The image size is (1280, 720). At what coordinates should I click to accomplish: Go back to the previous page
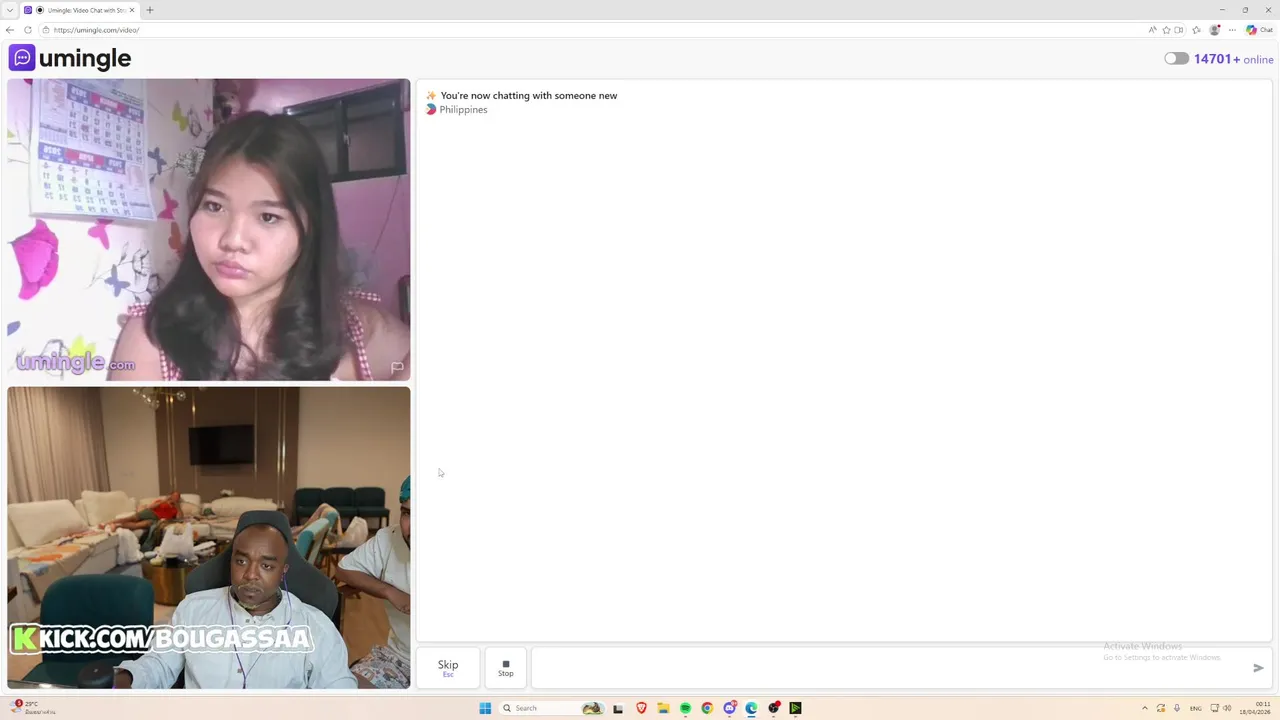tap(10, 30)
